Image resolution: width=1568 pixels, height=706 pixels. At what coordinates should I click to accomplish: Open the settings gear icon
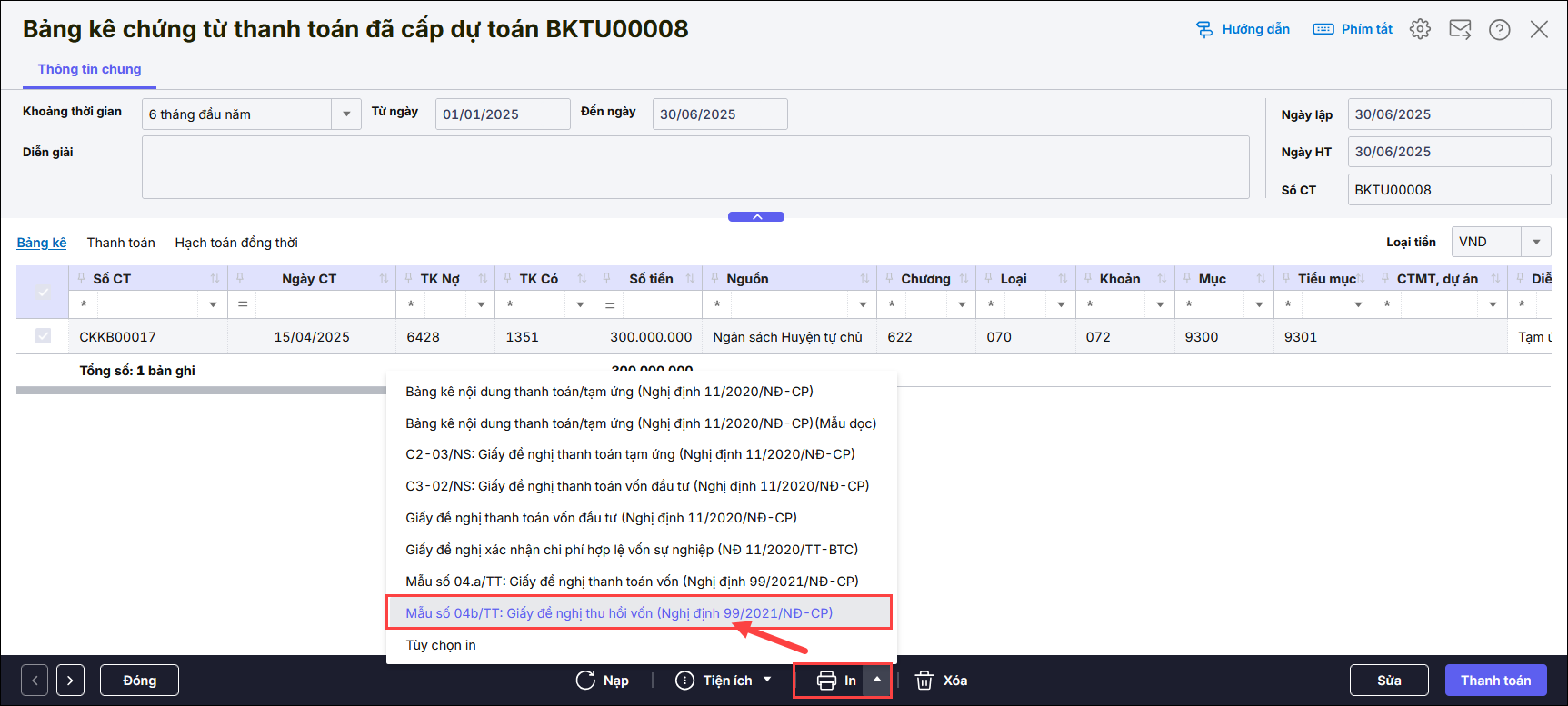click(1420, 29)
